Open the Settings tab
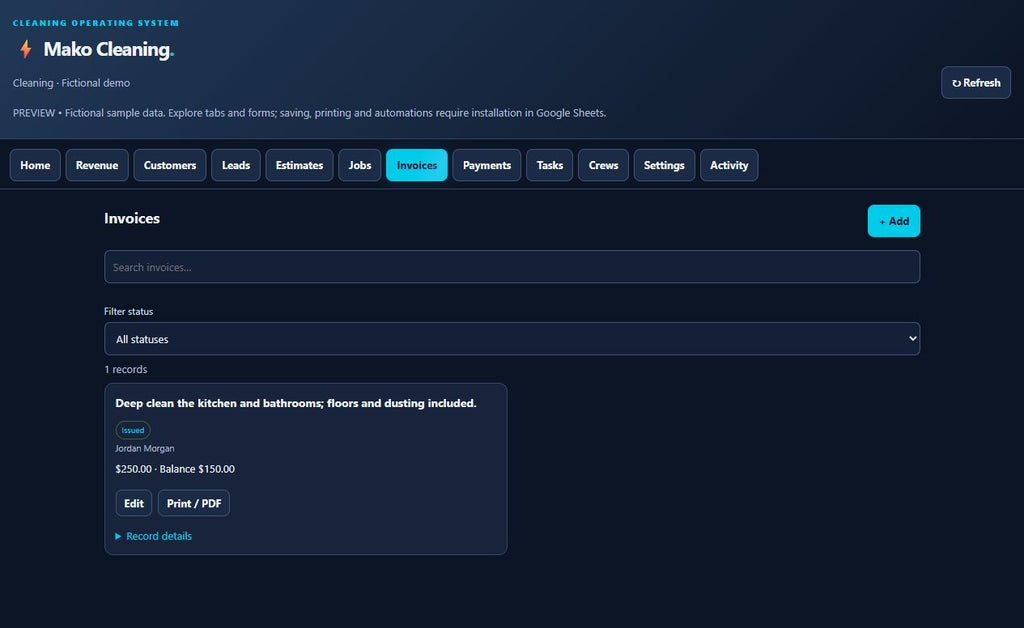 point(664,165)
